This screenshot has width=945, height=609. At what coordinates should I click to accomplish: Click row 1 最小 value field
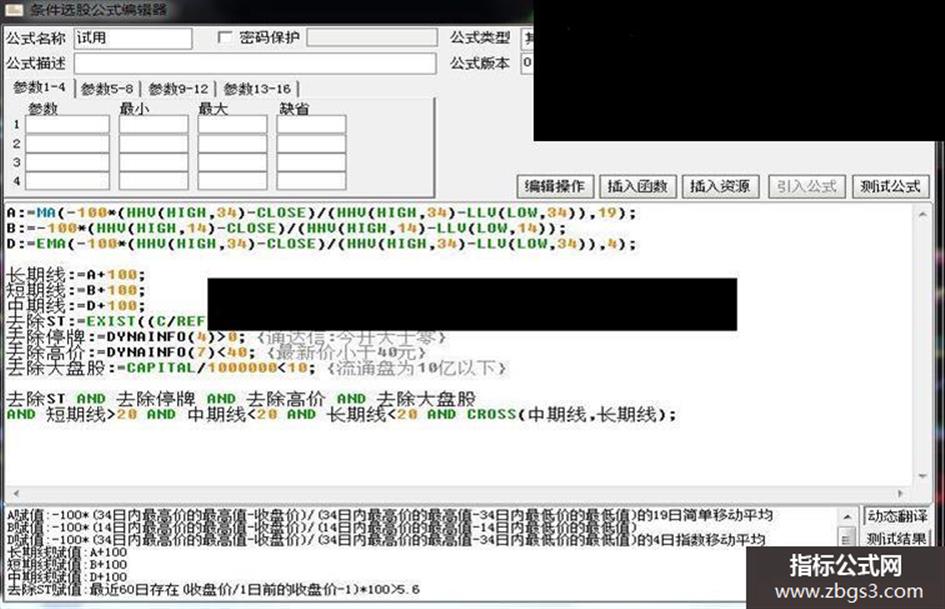point(154,124)
